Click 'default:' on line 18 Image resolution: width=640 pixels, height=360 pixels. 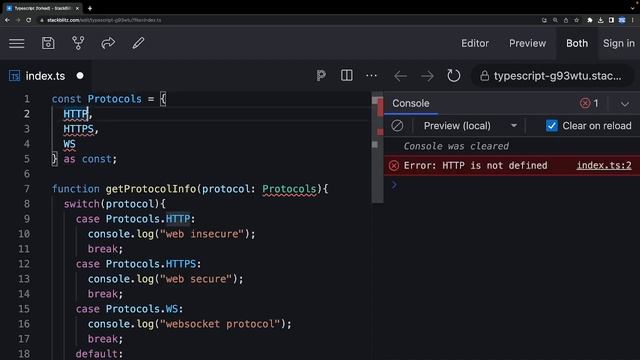coord(99,353)
